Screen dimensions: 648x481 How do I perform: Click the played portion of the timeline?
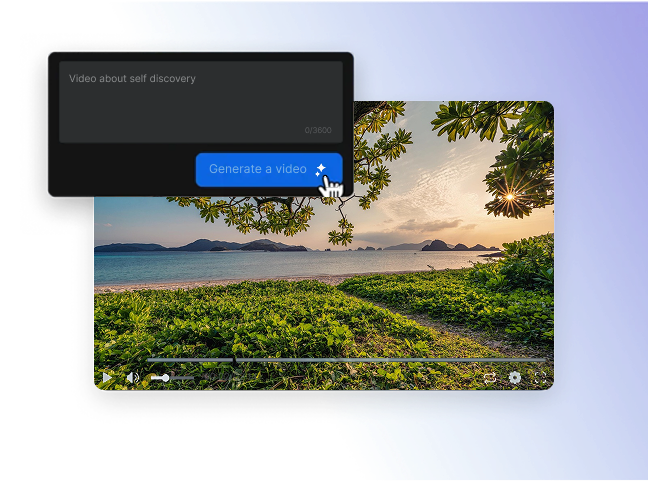(x=190, y=359)
